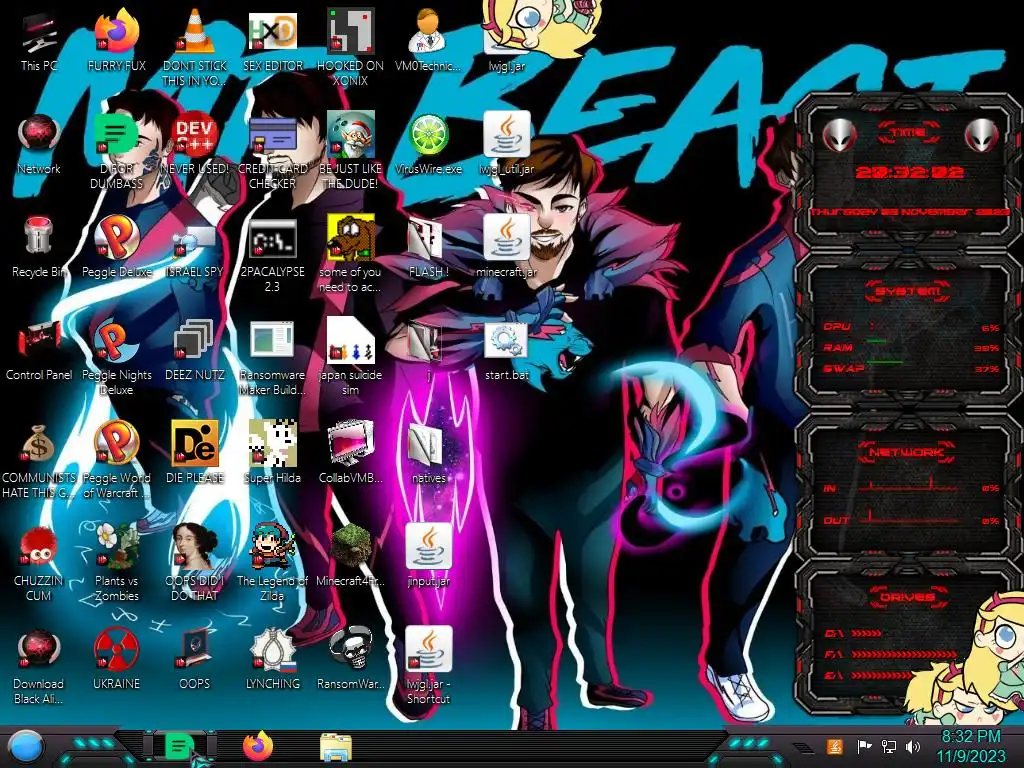The image size is (1024, 768).
Task: Select the money bag COMMUNISTS HATE THIS shortcut
Action: [39, 460]
